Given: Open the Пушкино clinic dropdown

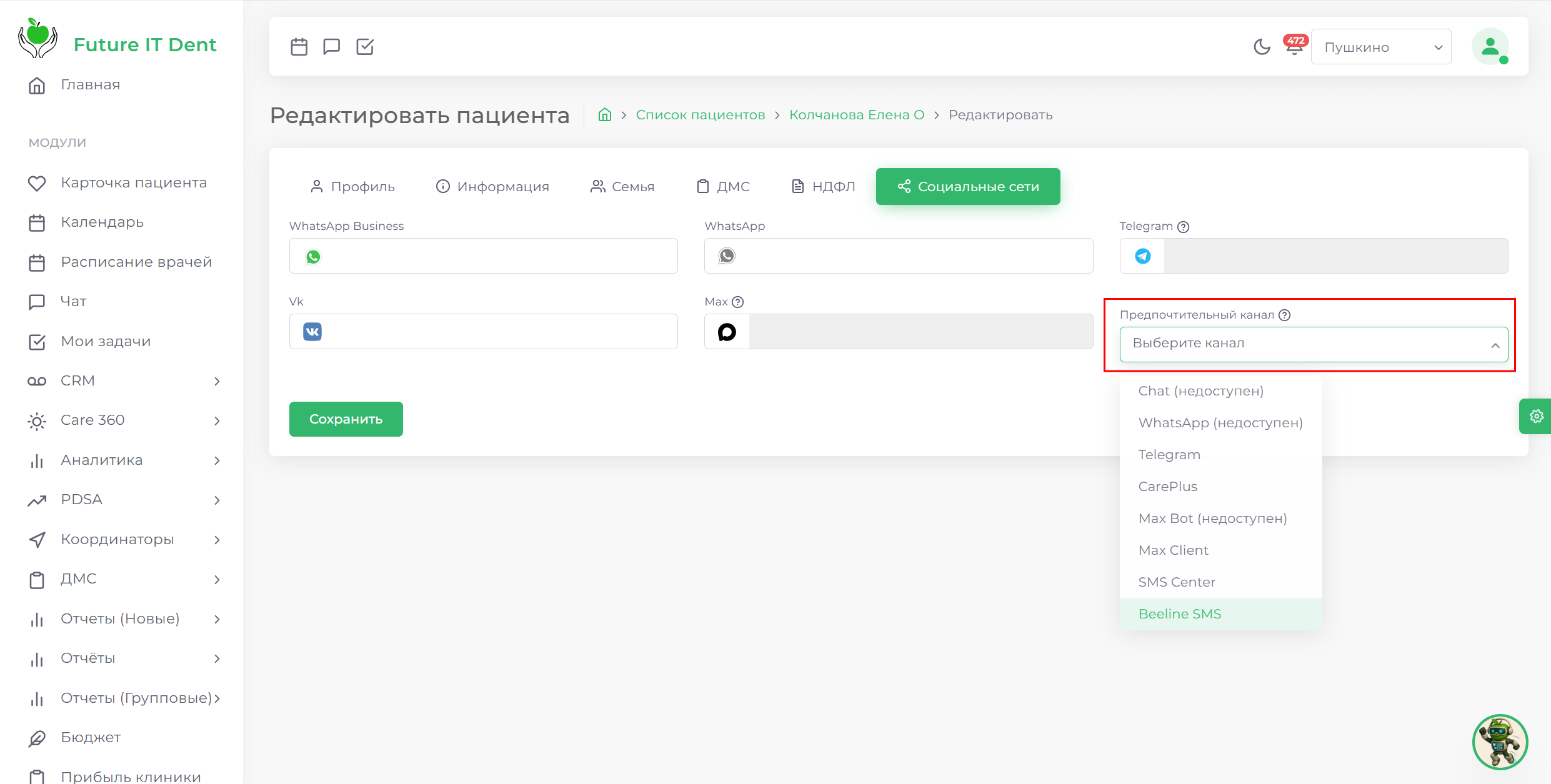Looking at the screenshot, I should click(x=1381, y=47).
